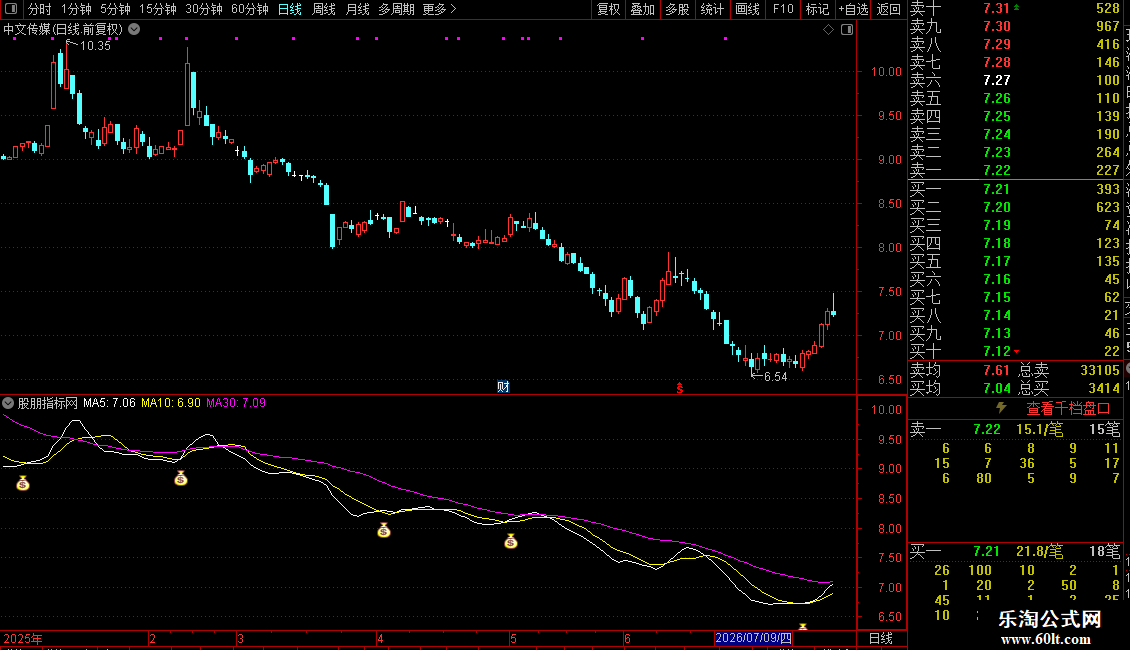Expand dropdown beside 中文传媒 chart title
This screenshot has height=650, width=1130.
pos(134,30)
